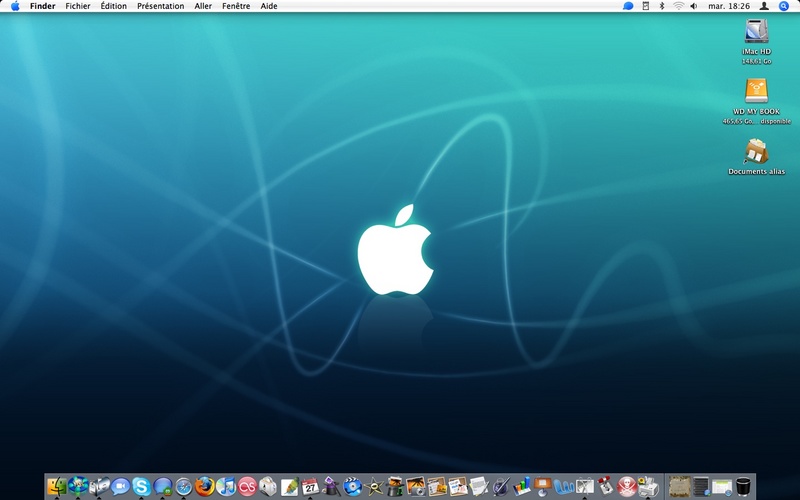Open the Présentation menu
Viewport: 800px width, 500px height.
click(160, 6)
